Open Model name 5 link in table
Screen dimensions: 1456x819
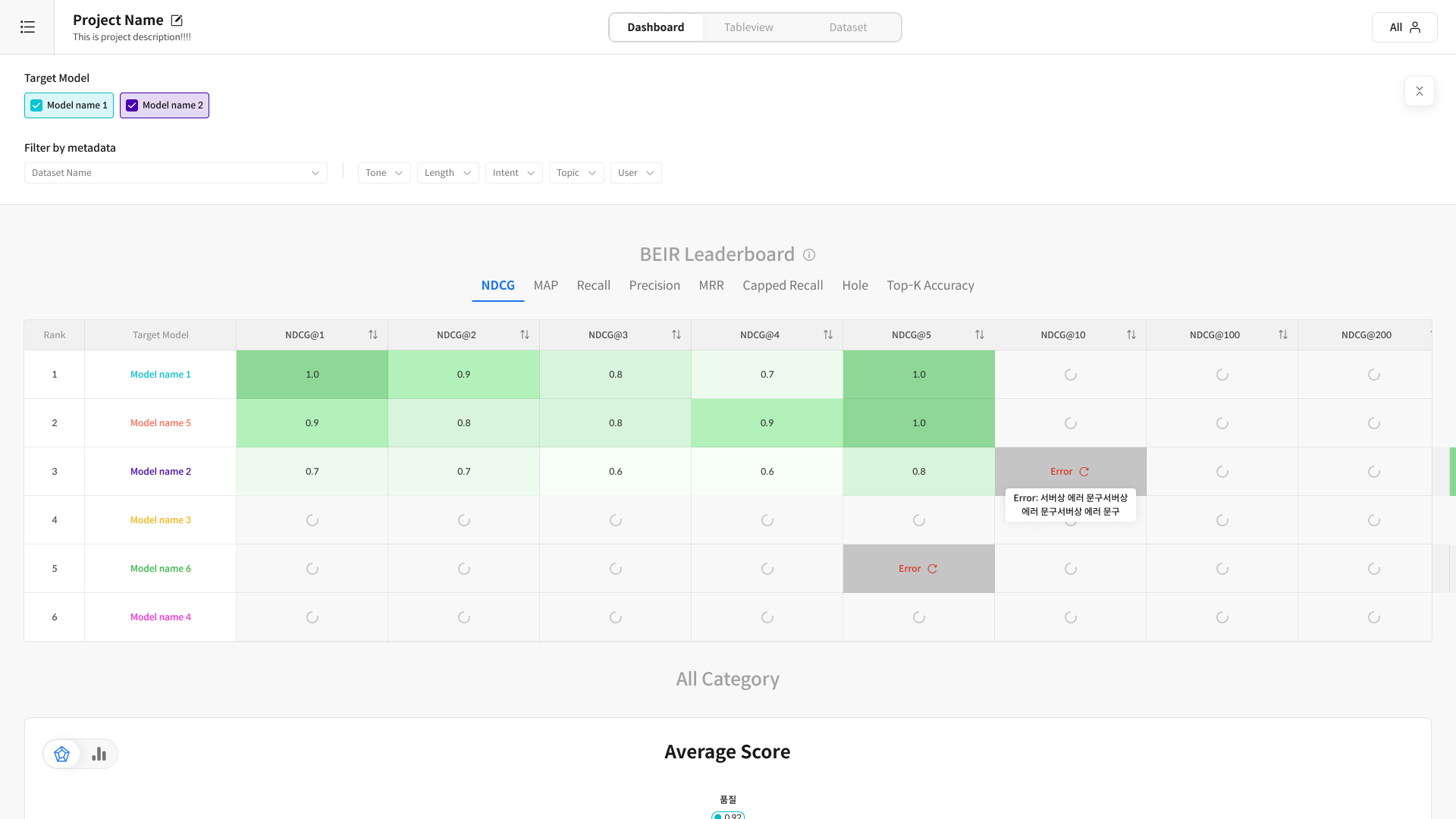point(161,423)
